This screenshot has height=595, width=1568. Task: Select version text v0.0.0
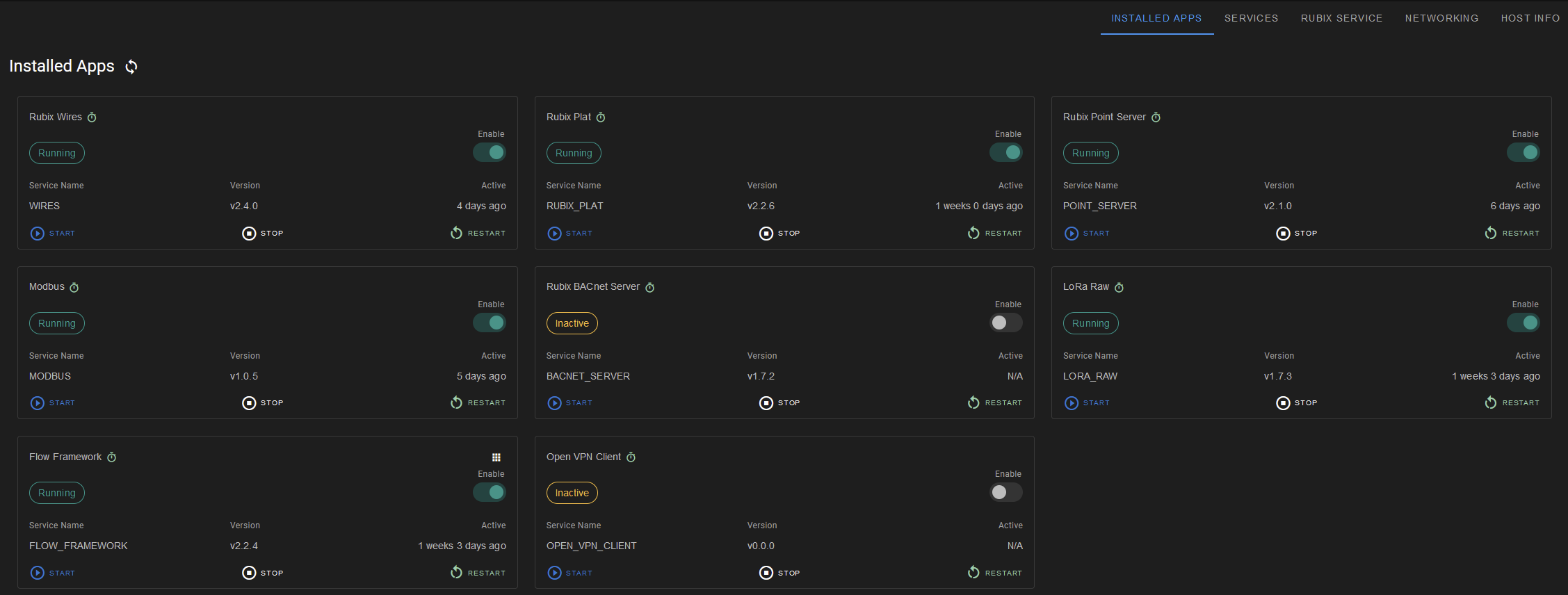pos(761,546)
